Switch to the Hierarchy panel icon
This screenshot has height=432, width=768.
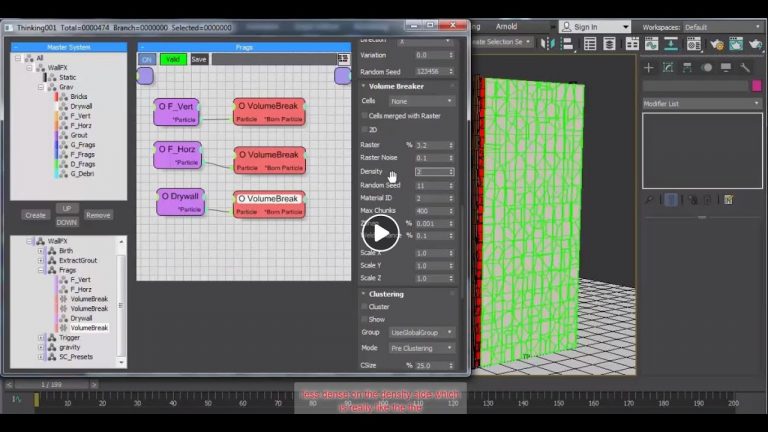[x=687, y=68]
